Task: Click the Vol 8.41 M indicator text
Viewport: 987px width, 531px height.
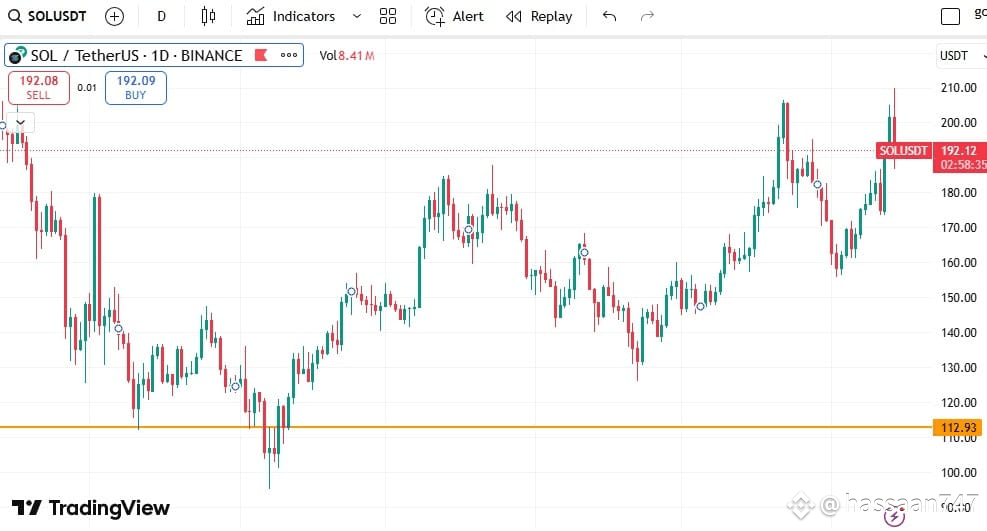Action: (347, 55)
